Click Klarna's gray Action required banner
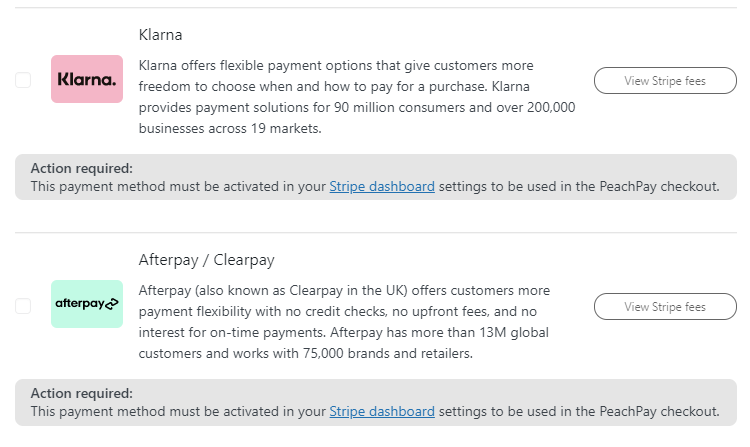The height and width of the screenshot is (447, 750). [376, 177]
